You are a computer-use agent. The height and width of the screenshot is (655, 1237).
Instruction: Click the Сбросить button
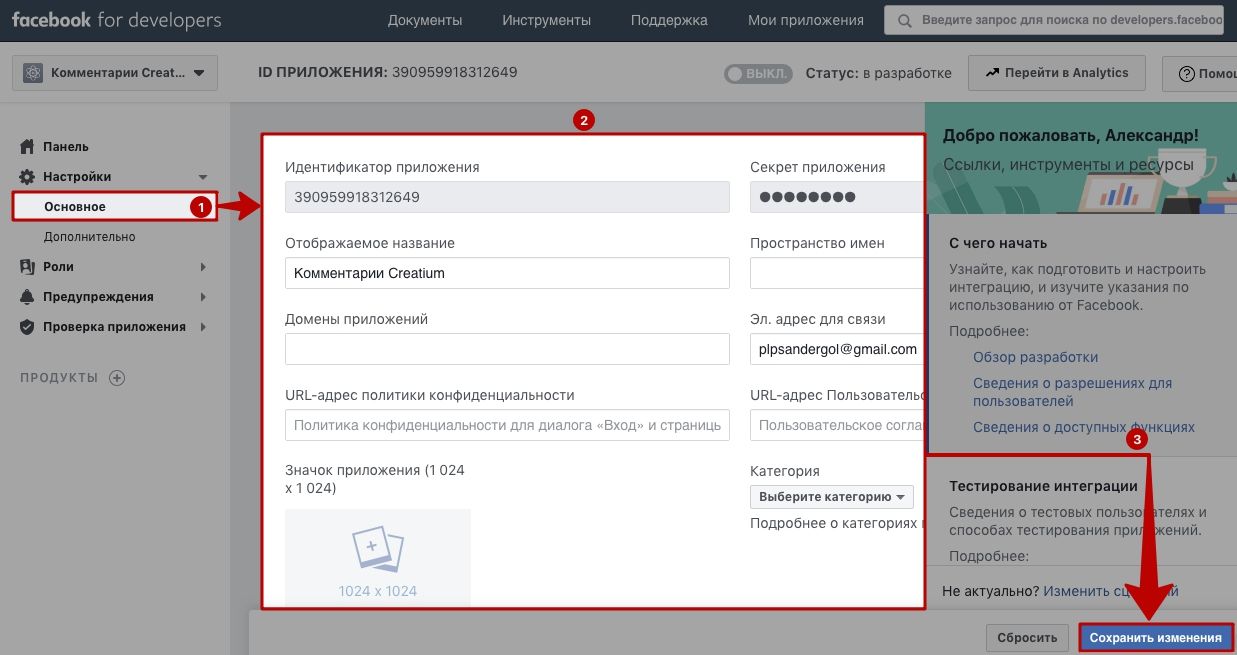point(1027,637)
